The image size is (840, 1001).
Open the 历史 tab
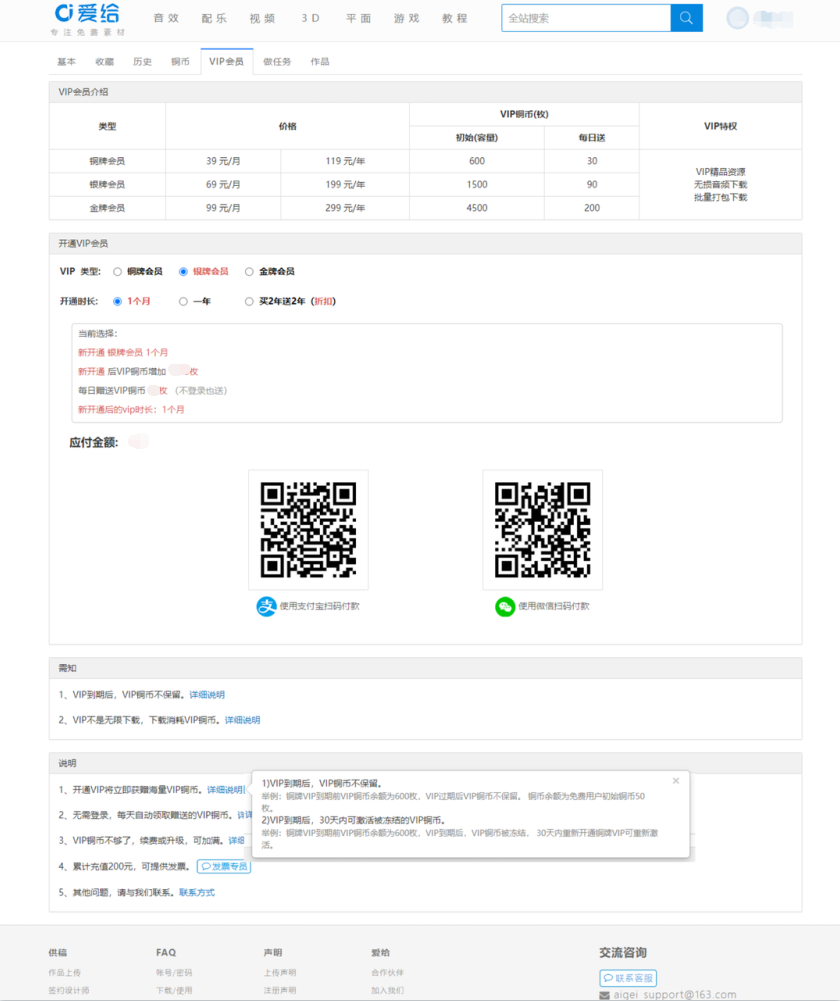tap(142, 62)
